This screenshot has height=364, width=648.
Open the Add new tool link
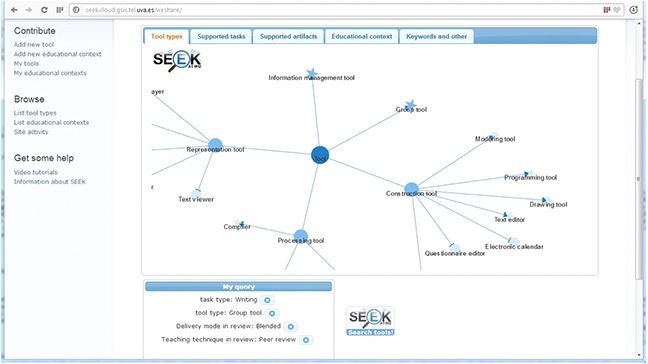pyautogui.click(x=34, y=44)
